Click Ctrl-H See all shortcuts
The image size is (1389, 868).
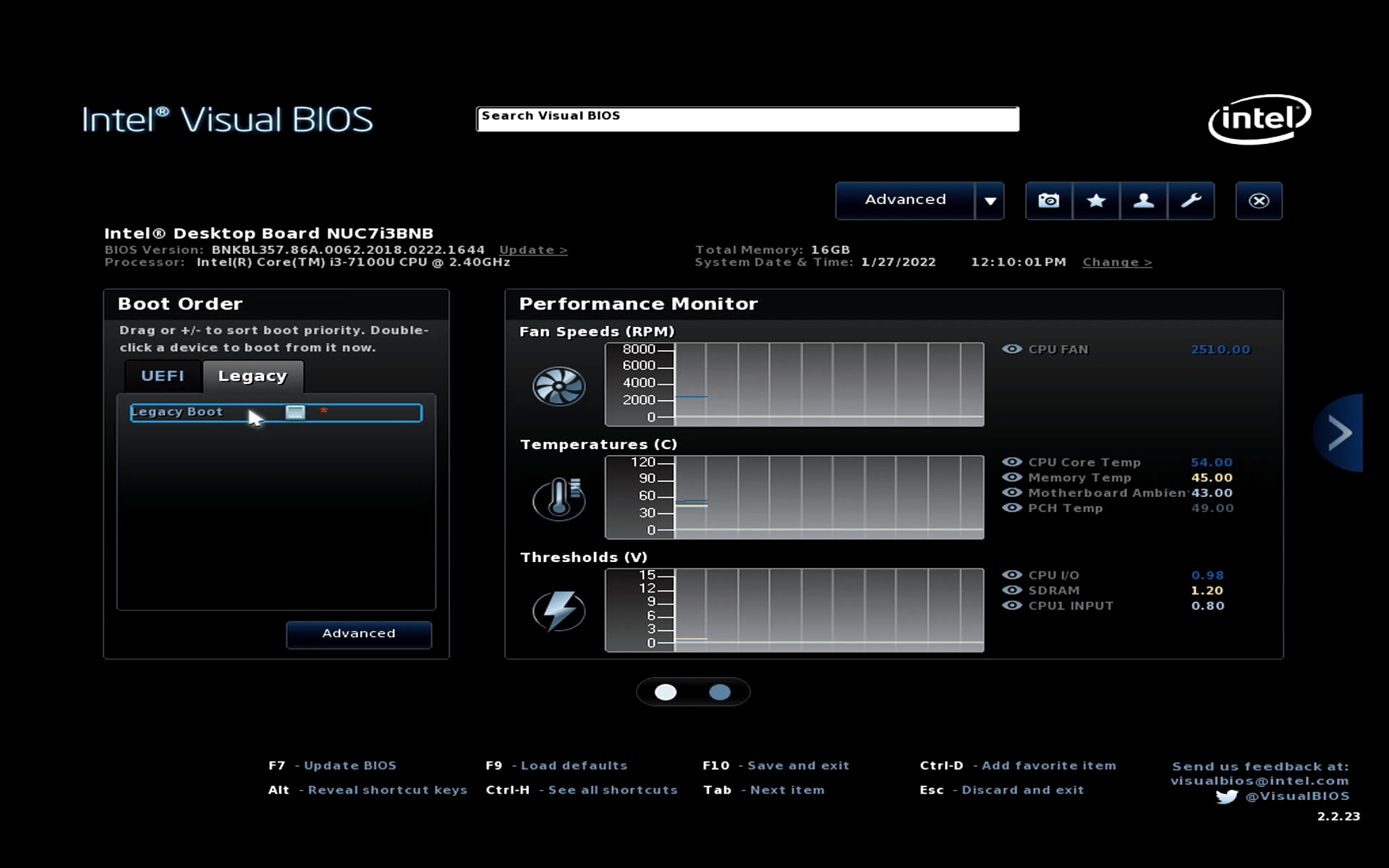point(582,790)
